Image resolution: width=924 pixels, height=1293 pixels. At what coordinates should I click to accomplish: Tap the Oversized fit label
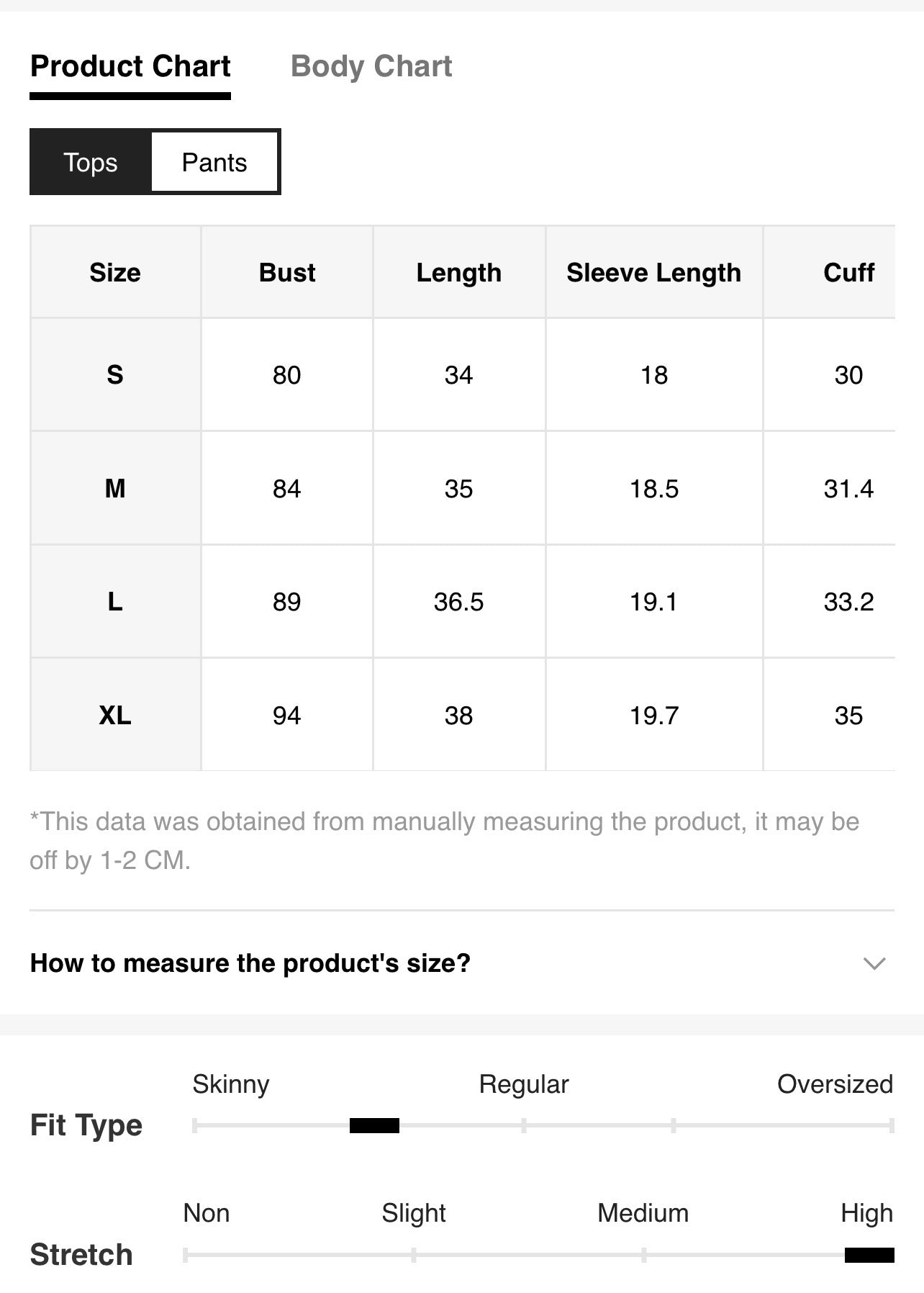pos(835,1083)
